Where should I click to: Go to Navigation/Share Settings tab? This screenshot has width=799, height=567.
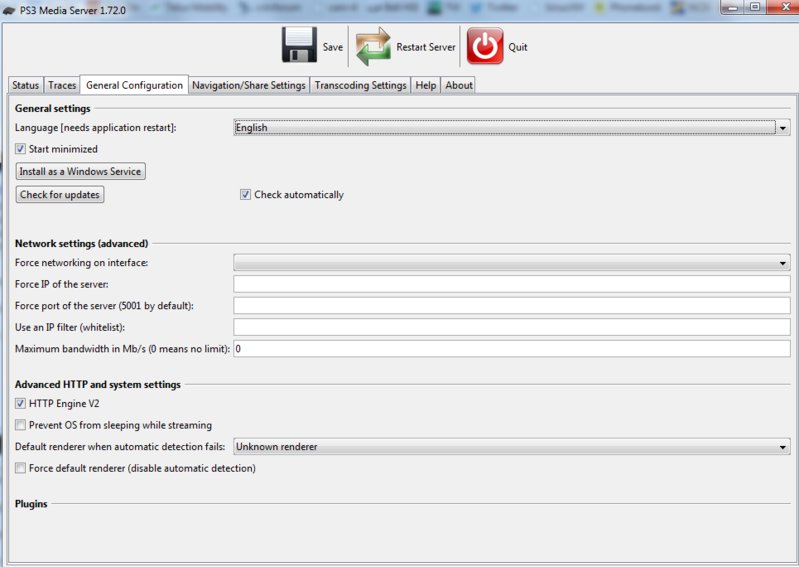coord(249,85)
